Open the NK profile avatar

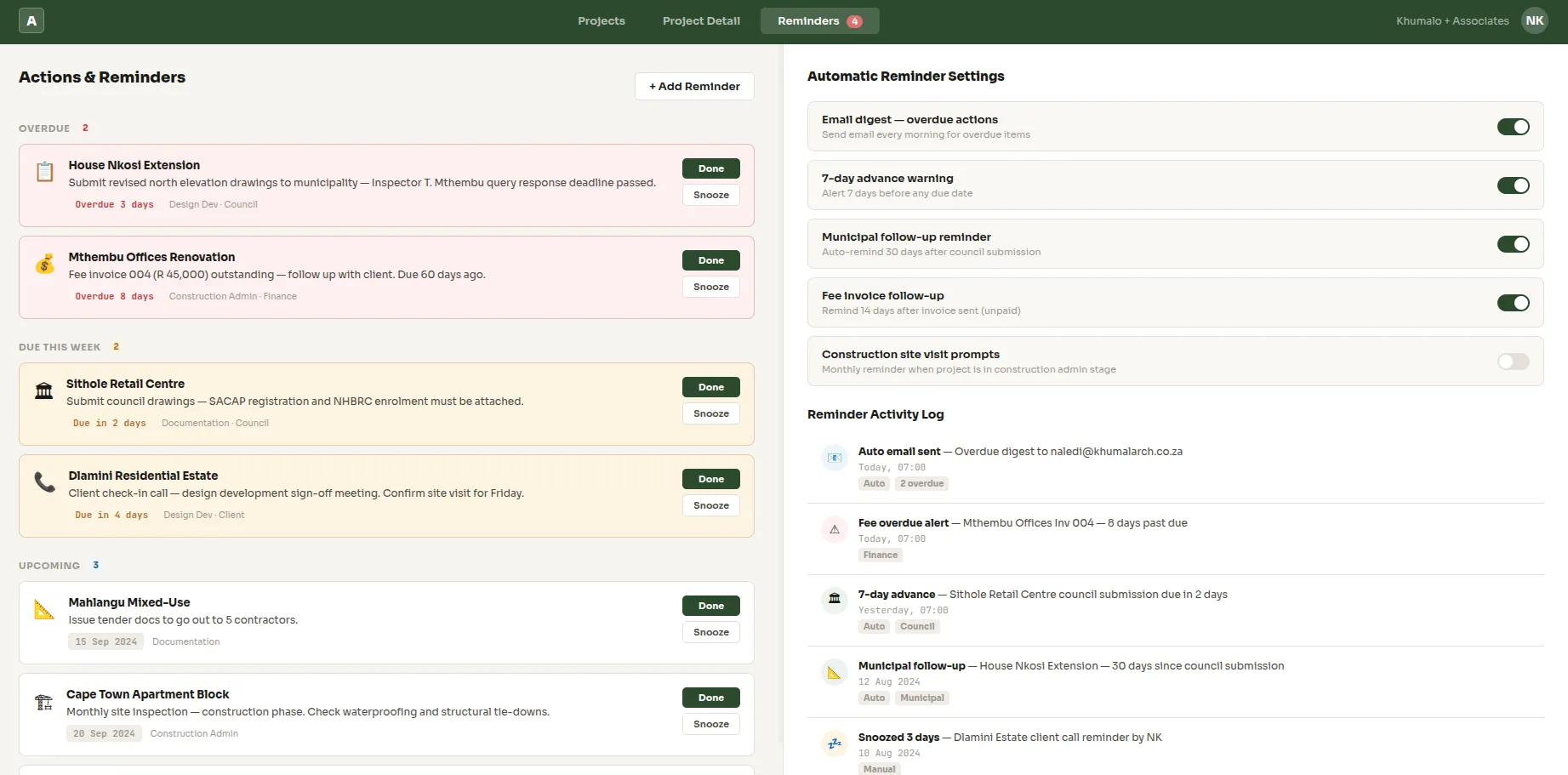coord(1534,20)
